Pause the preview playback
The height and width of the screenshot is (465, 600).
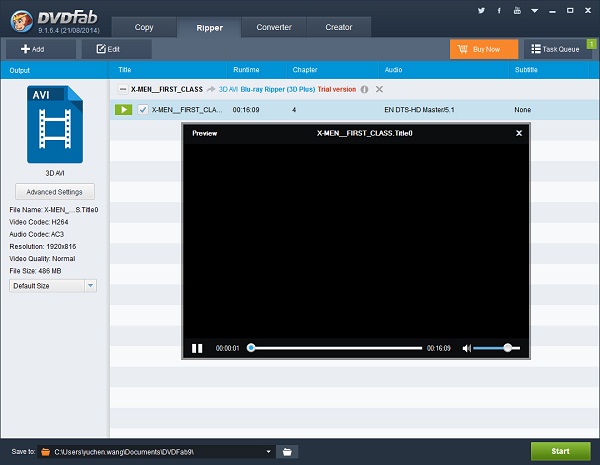click(197, 348)
